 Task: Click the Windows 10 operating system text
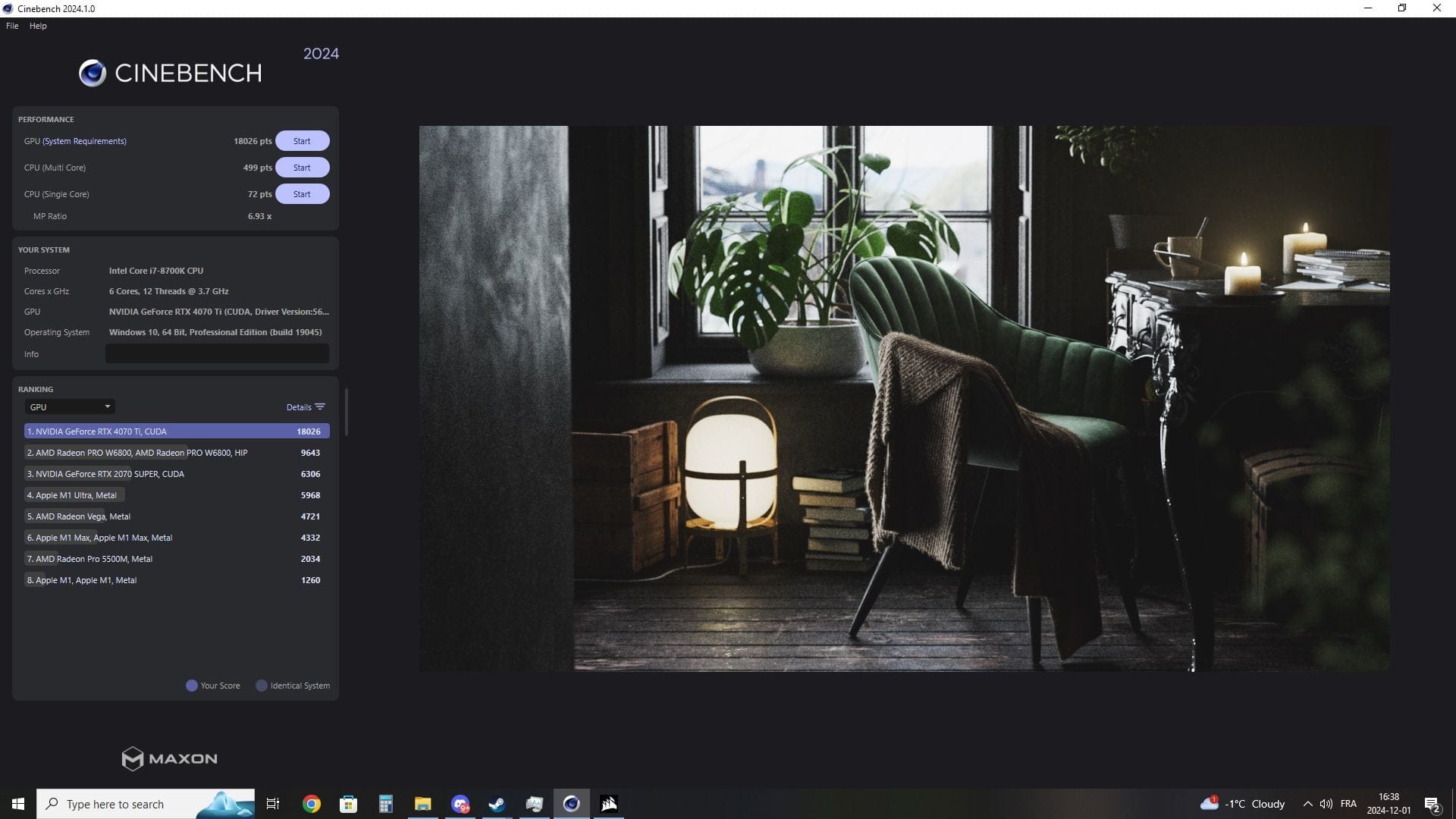pos(215,332)
